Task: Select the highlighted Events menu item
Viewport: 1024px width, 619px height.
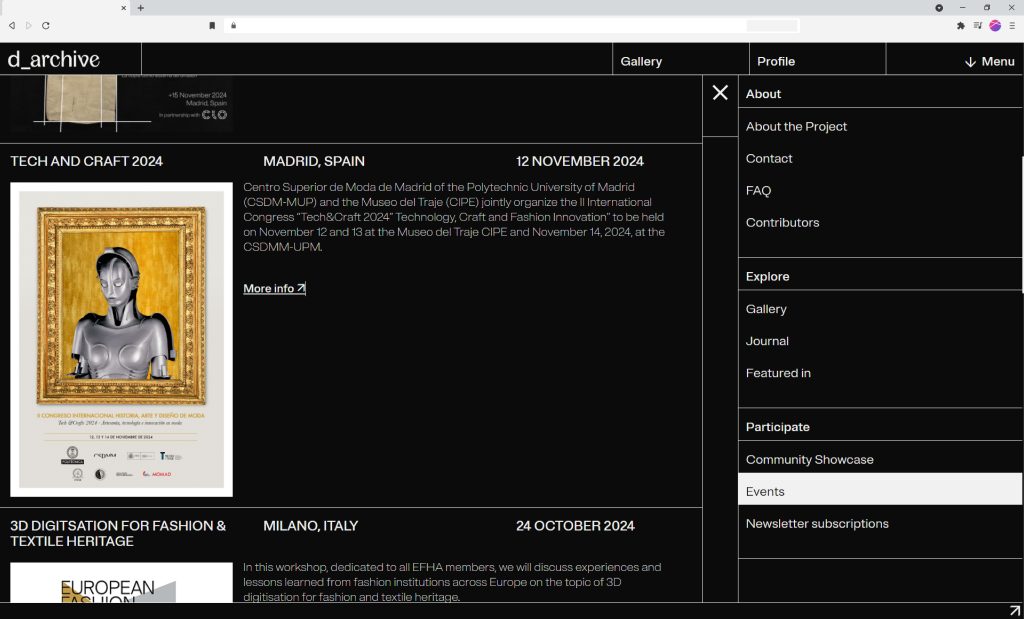Action: (880, 489)
